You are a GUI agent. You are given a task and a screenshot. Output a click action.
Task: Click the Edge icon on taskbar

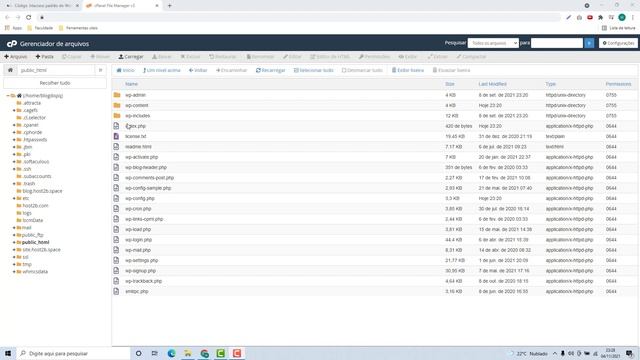point(171,353)
